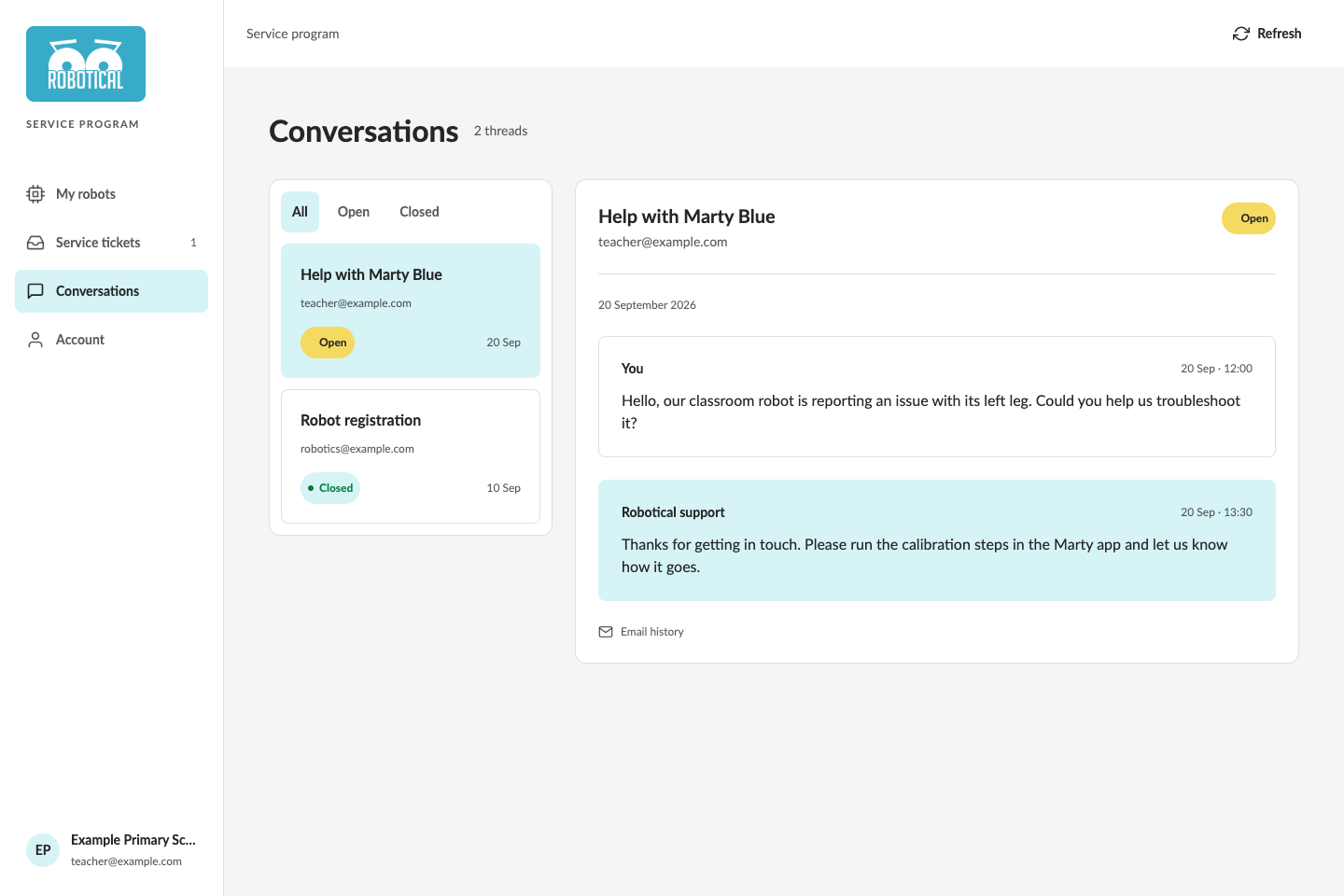The image size is (1344, 896).
Task: Filter by Closed conversations tab
Action: [x=419, y=212]
